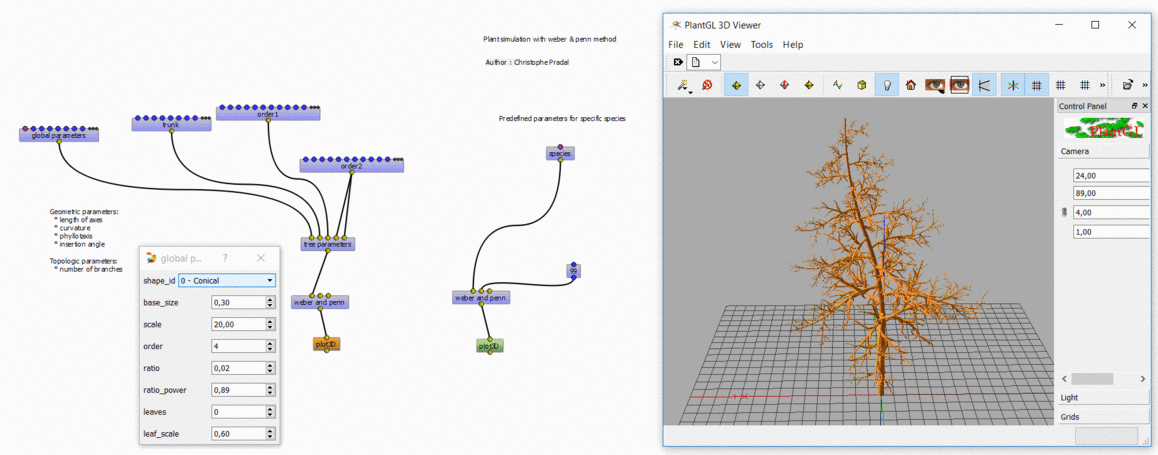
Task: Toggle the perspective camera icon
Action: [x=984, y=85]
